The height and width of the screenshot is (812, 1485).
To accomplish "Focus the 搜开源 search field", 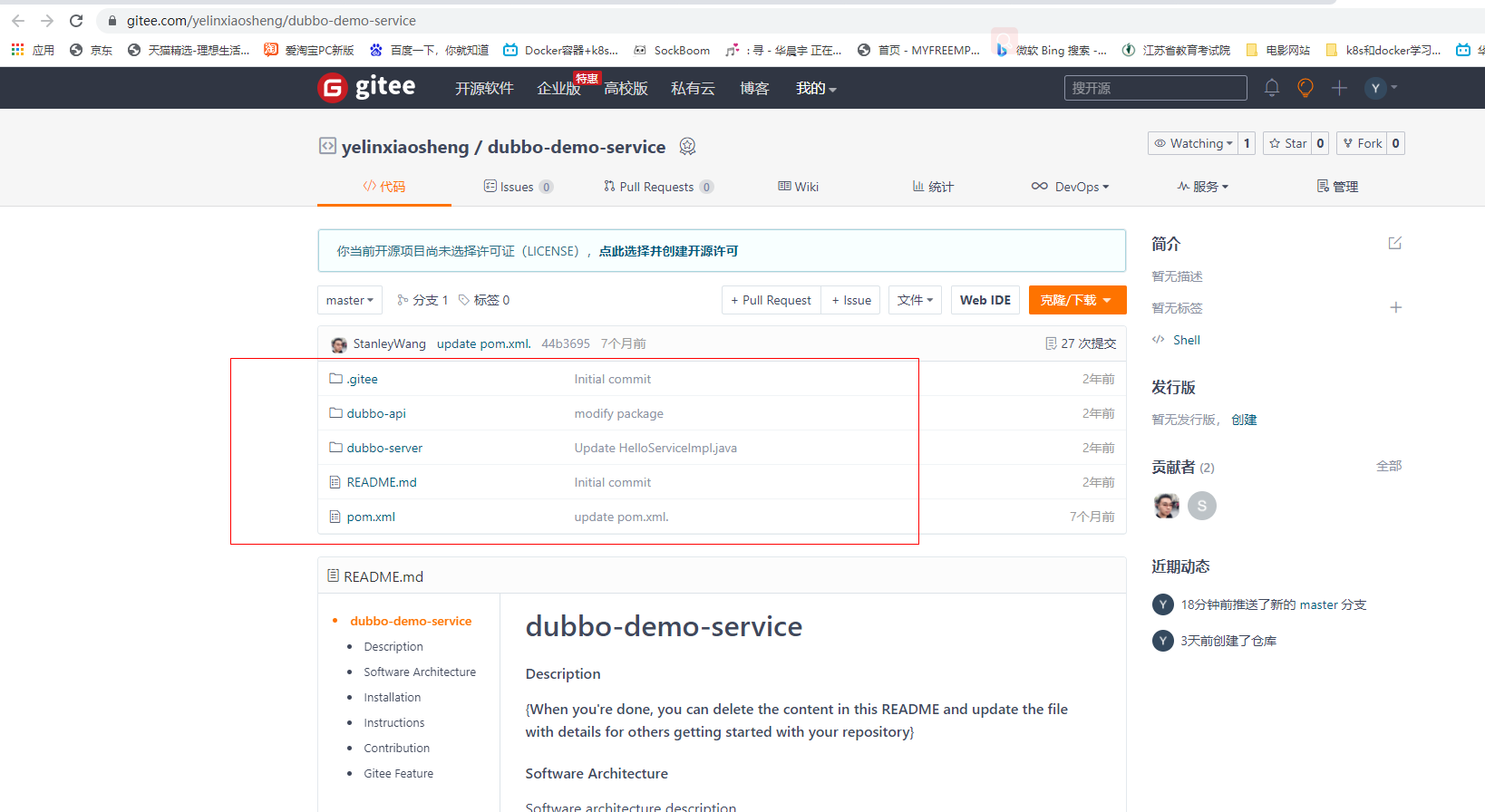I will 1155,88.
